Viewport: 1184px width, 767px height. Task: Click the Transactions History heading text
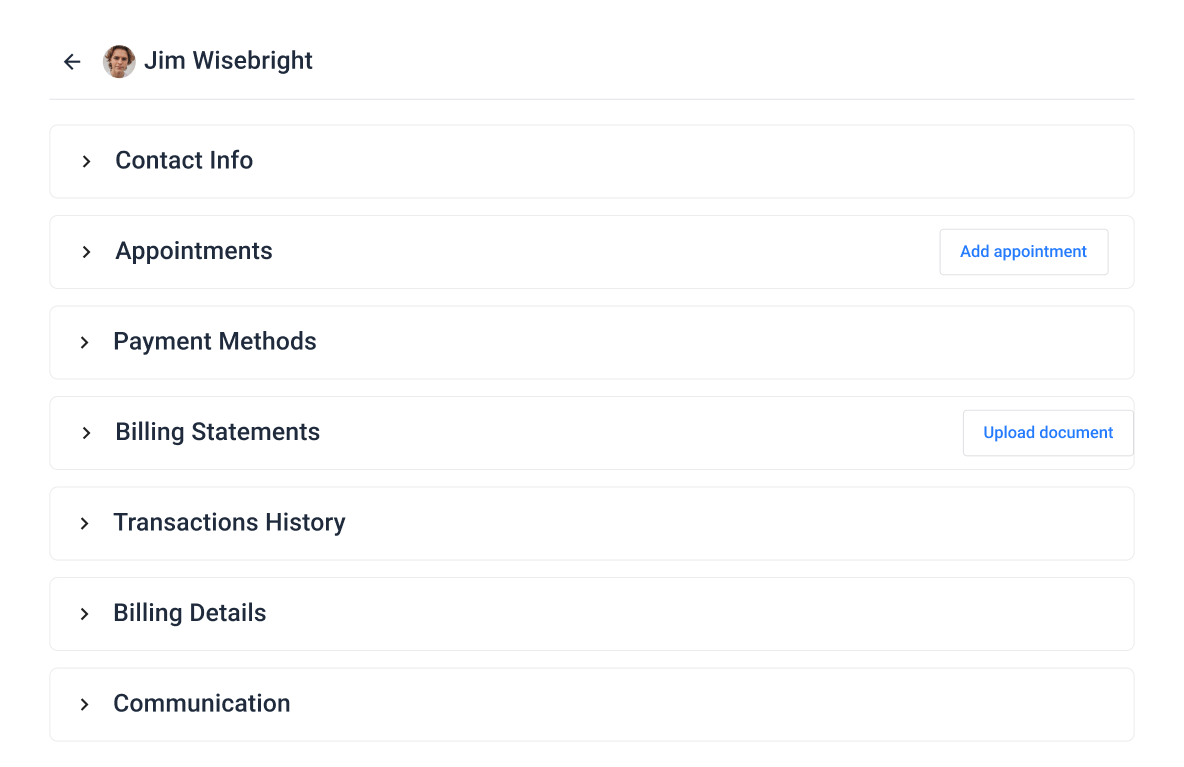(x=229, y=523)
